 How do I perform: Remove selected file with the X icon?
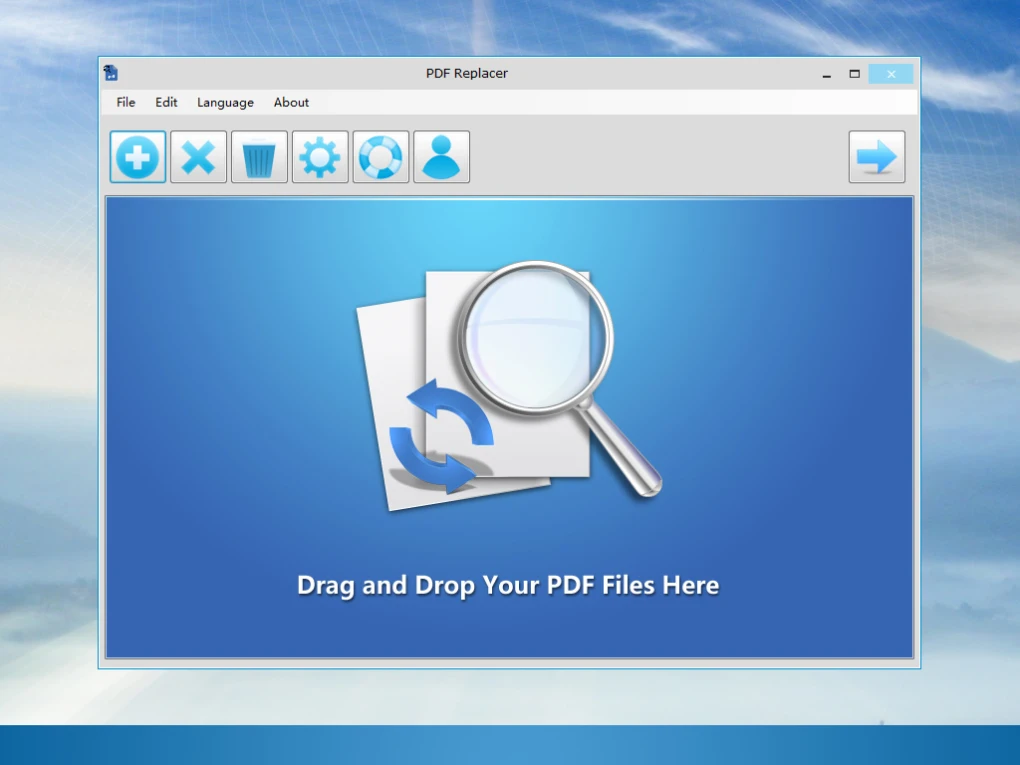198,156
